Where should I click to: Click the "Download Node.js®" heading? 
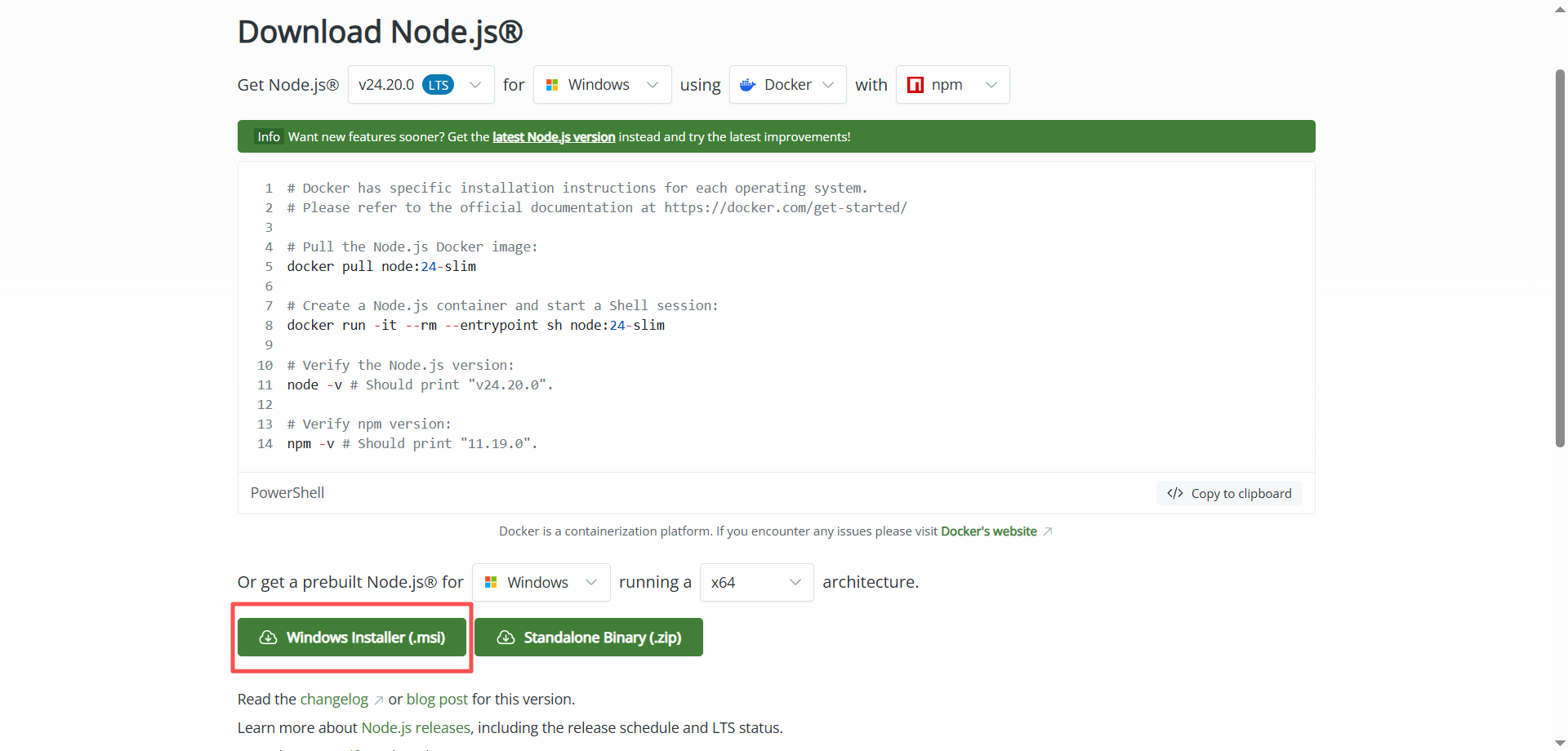[380, 32]
